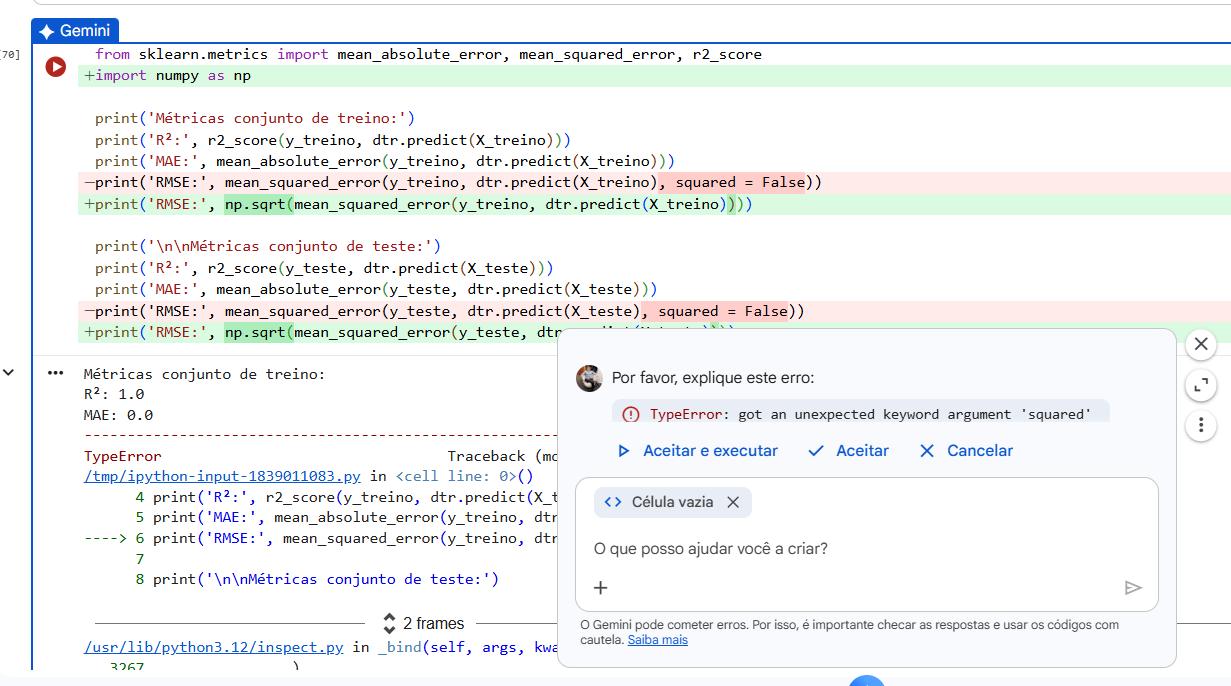Image resolution: width=1231 pixels, height=686 pixels.
Task: Open the cell output options menu
Action: coord(56,373)
